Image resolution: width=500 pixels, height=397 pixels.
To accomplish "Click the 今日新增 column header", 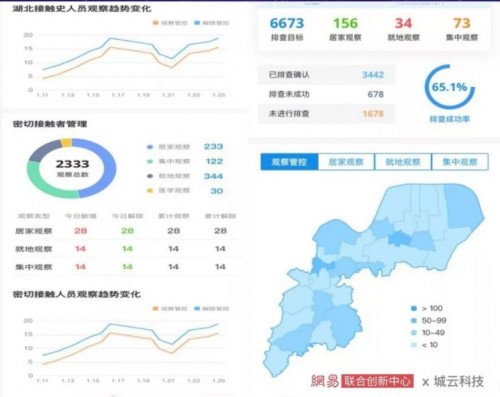I will pyautogui.click(x=80, y=216).
